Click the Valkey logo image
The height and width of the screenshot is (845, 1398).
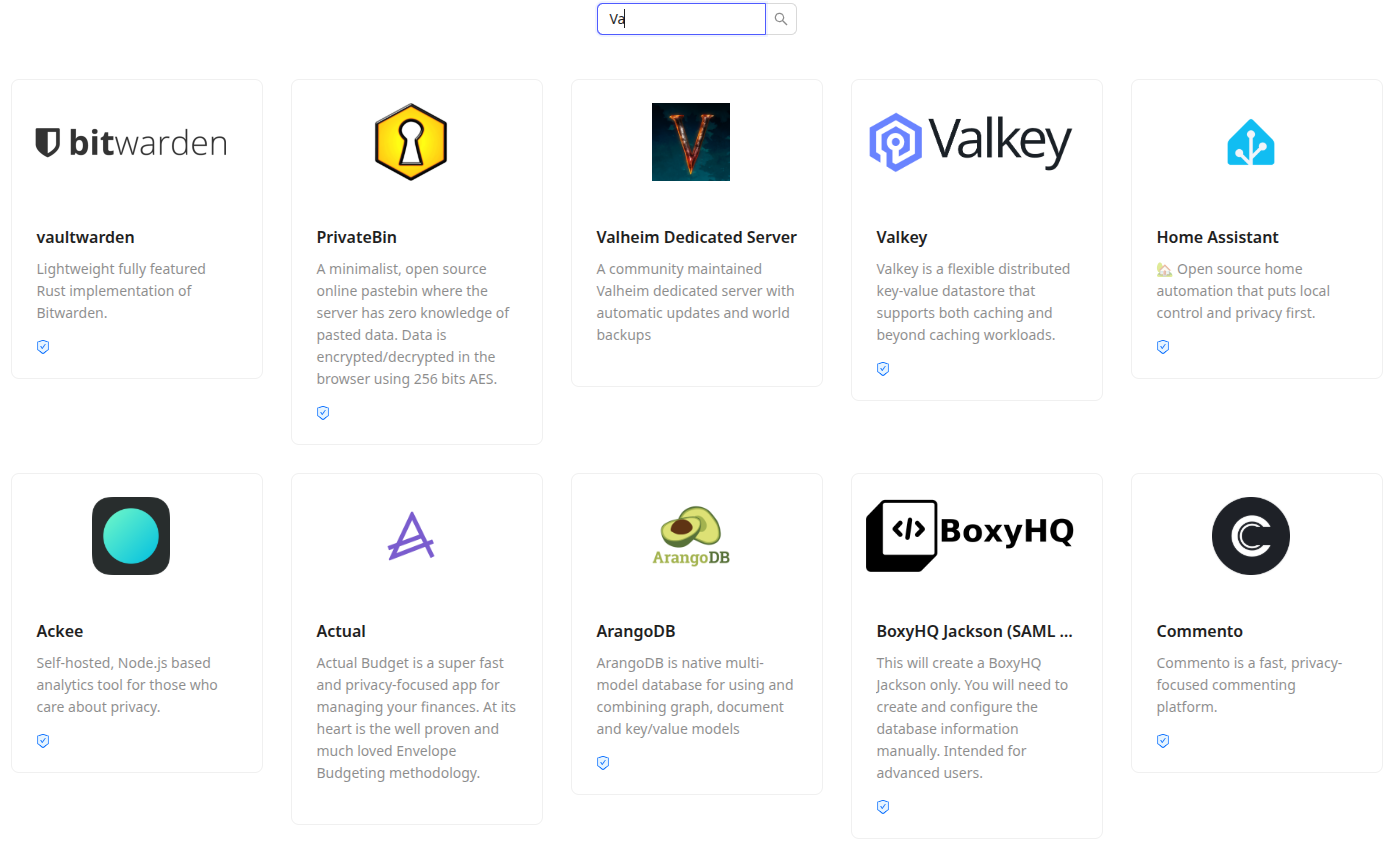[970, 142]
